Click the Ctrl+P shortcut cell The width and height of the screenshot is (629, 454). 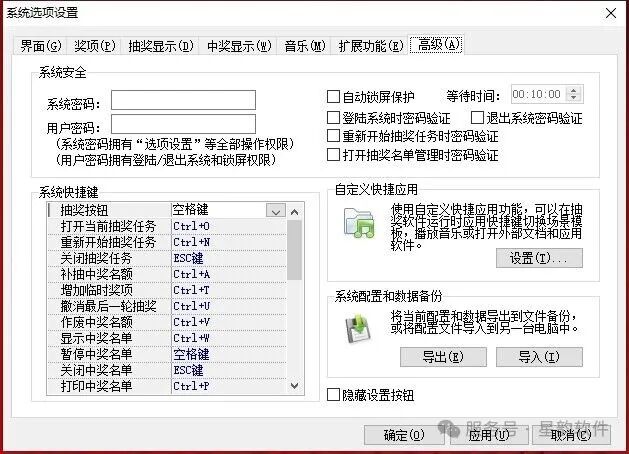coord(229,387)
